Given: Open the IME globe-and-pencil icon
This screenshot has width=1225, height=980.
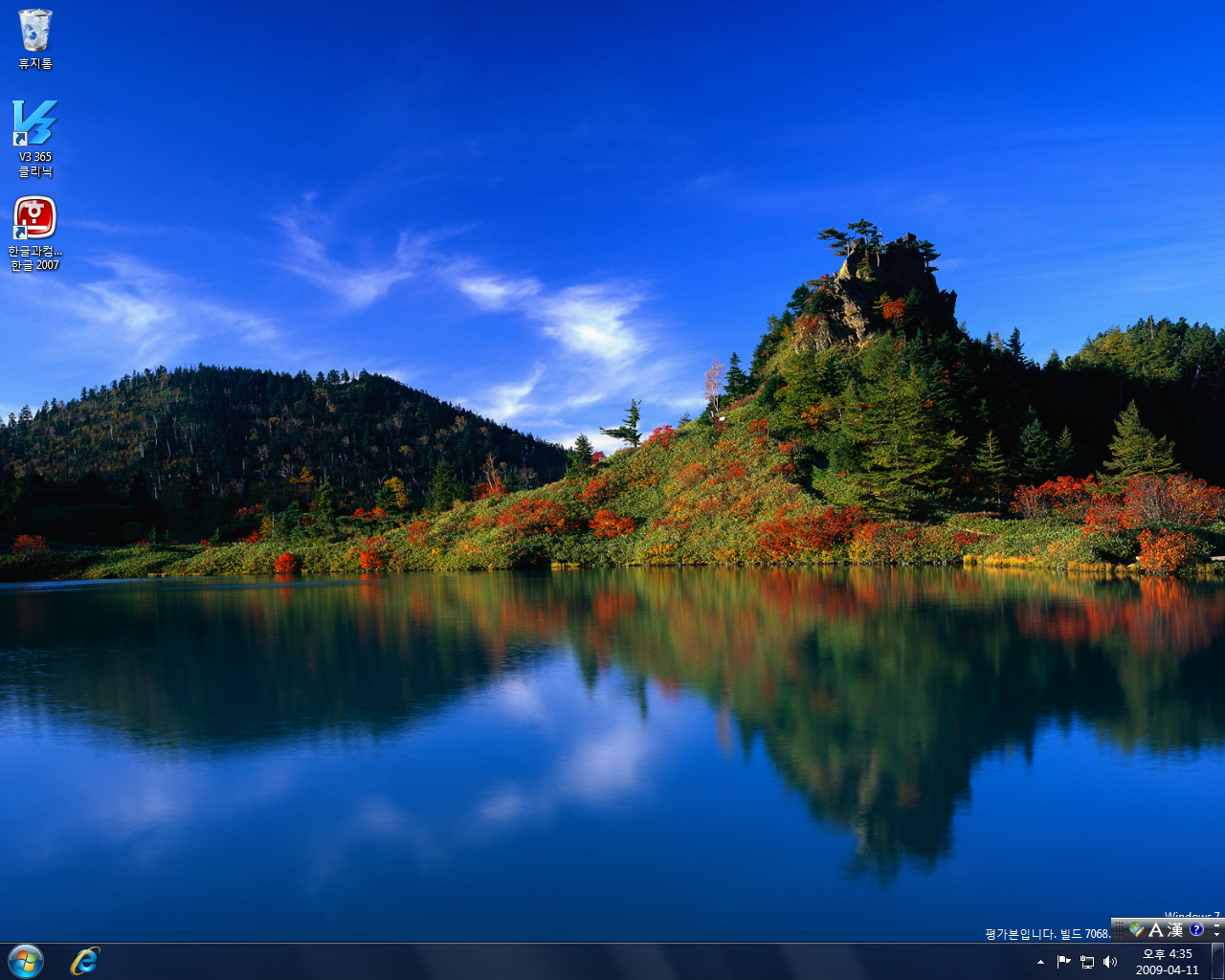Looking at the screenshot, I should (x=1136, y=930).
